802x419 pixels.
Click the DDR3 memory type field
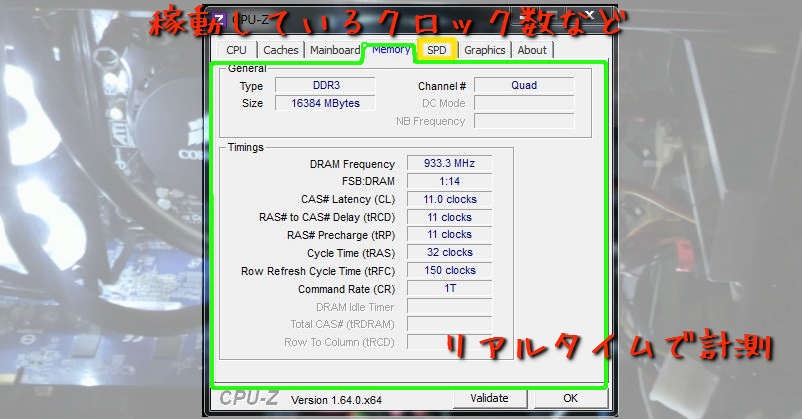(x=325, y=85)
